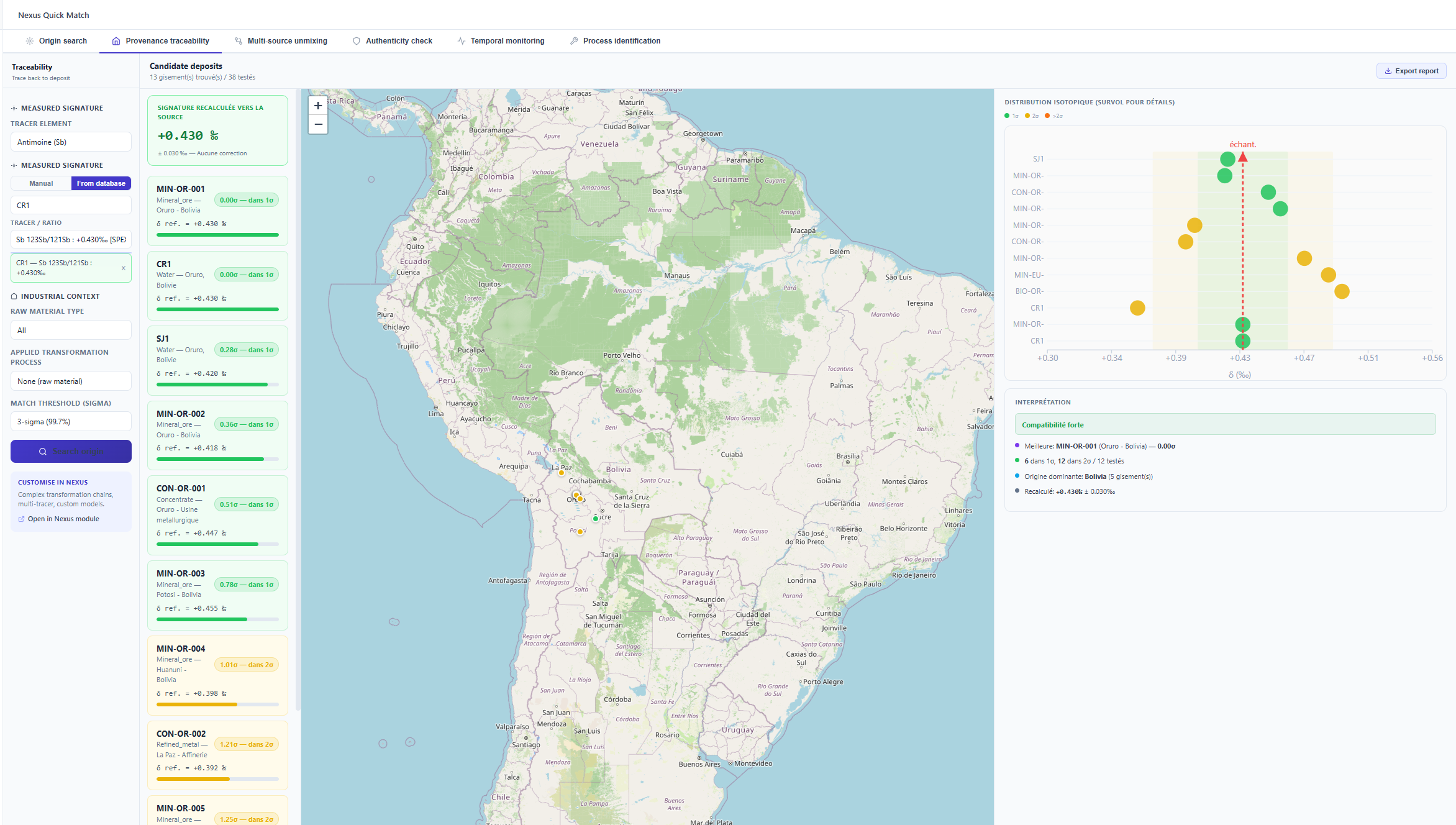1456x825 pixels.
Task: Click the Industrial context section icon
Action: pyautogui.click(x=14, y=296)
